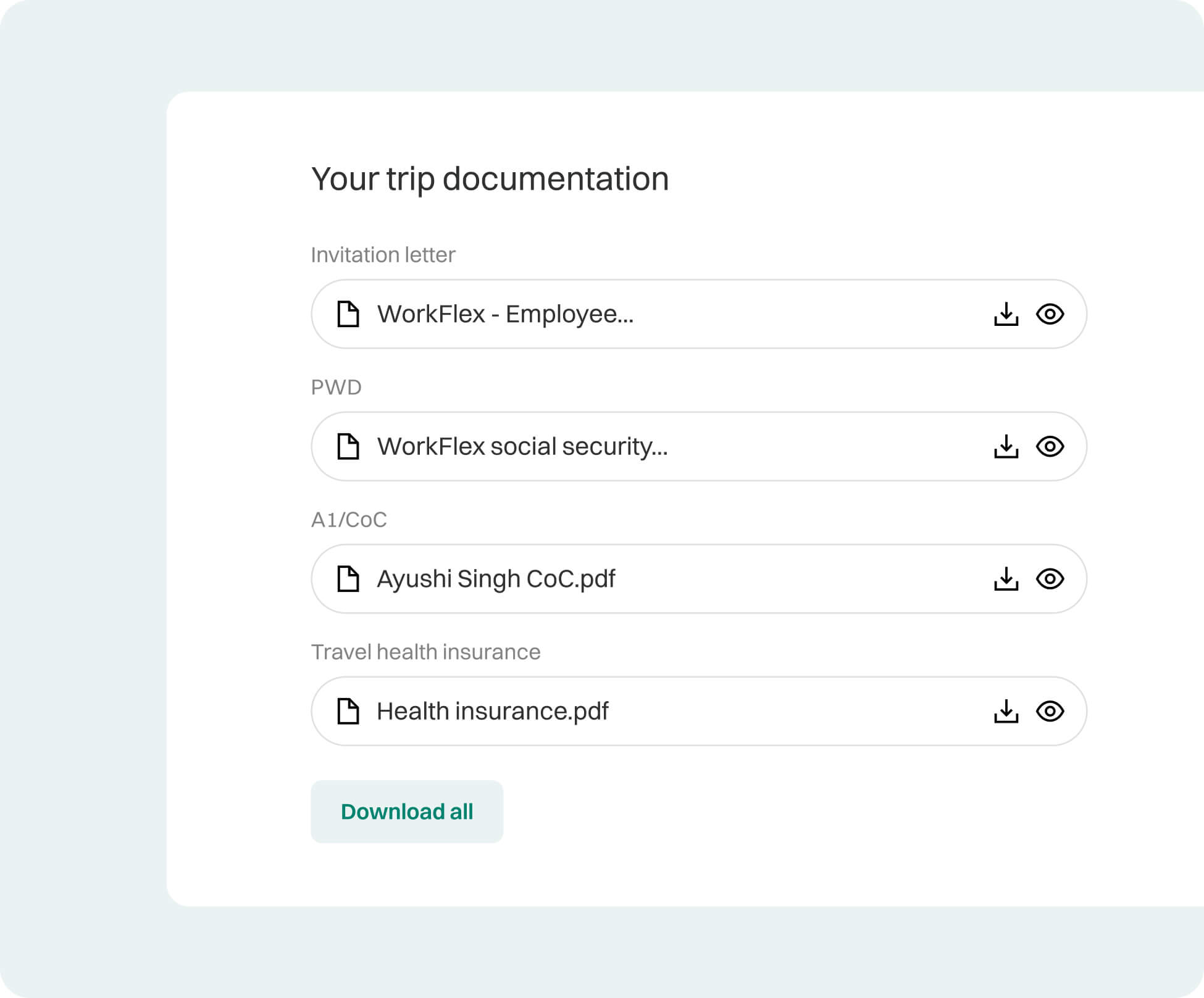Download the WorkFlex - Employee invitation letter
Image resolution: width=1204 pixels, height=998 pixels.
point(1006,314)
